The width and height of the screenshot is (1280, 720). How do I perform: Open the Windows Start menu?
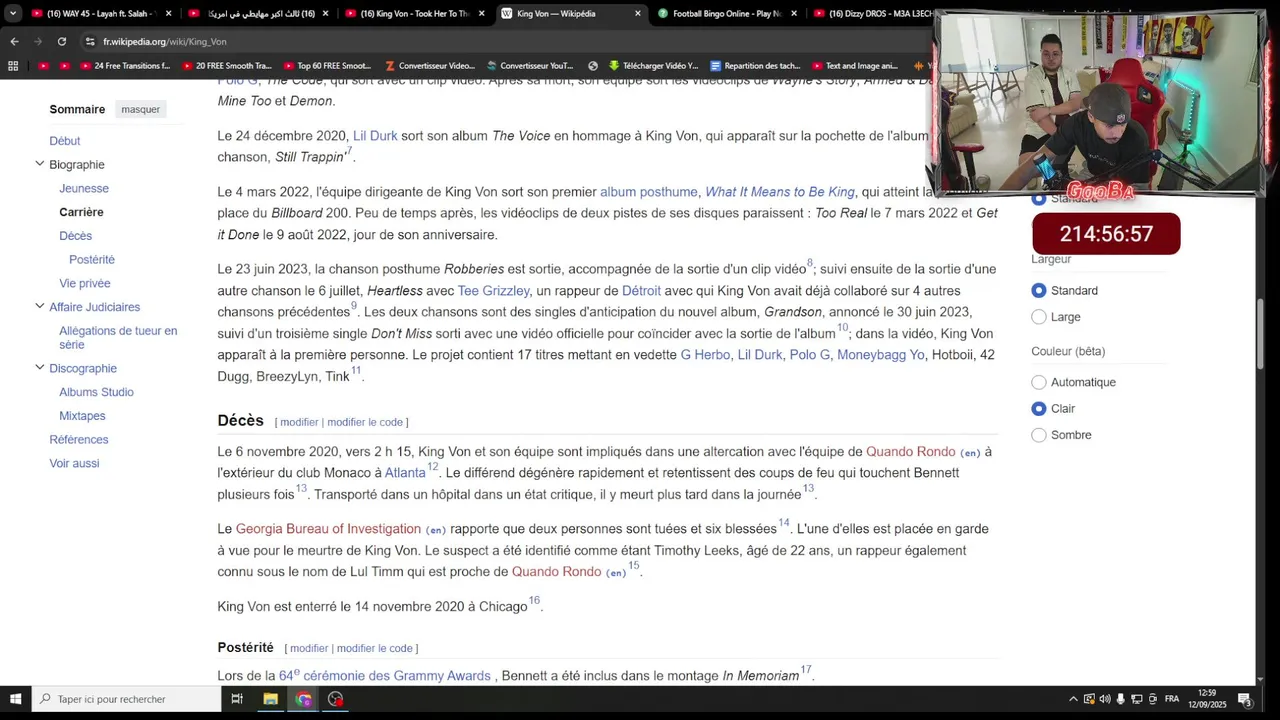(x=15, y=699)
